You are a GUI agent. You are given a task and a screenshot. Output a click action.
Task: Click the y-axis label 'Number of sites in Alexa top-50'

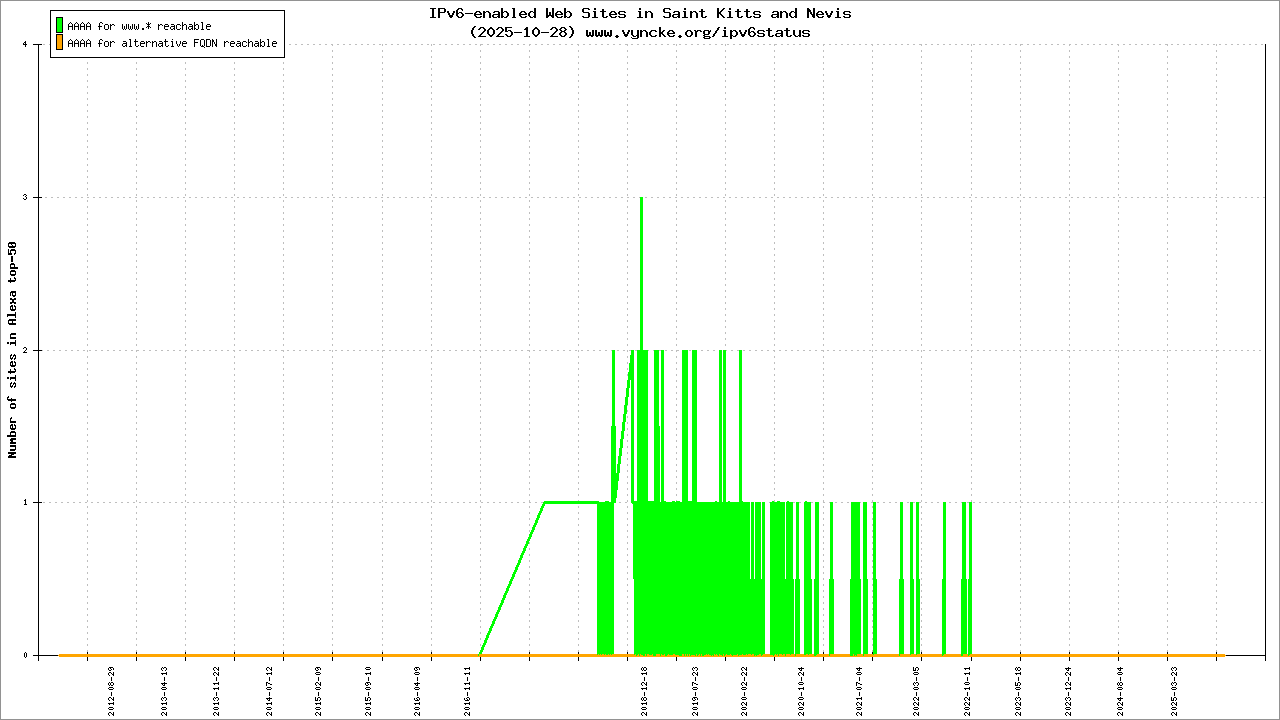(13, 350)
